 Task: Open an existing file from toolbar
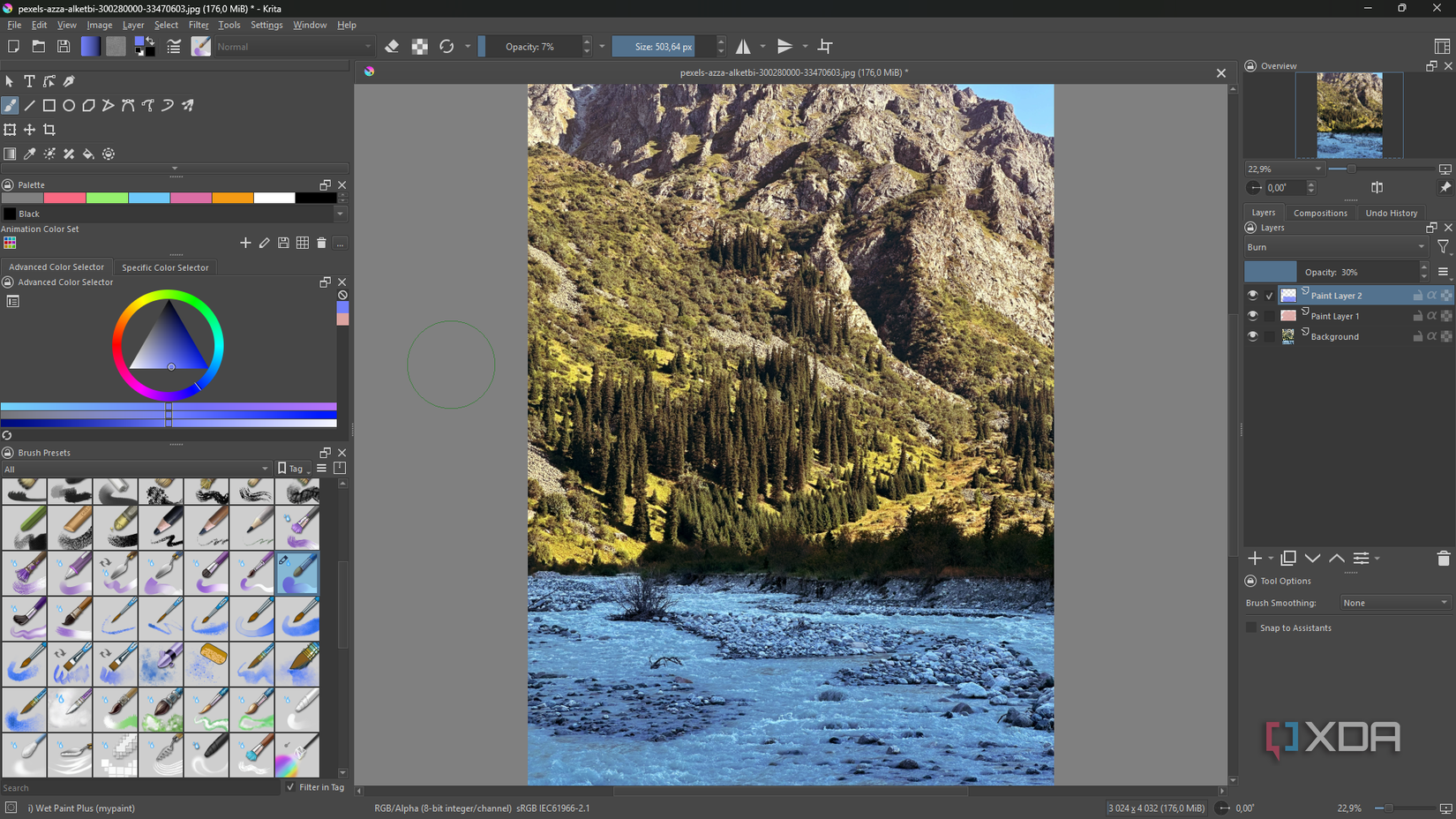coord(38,46)
